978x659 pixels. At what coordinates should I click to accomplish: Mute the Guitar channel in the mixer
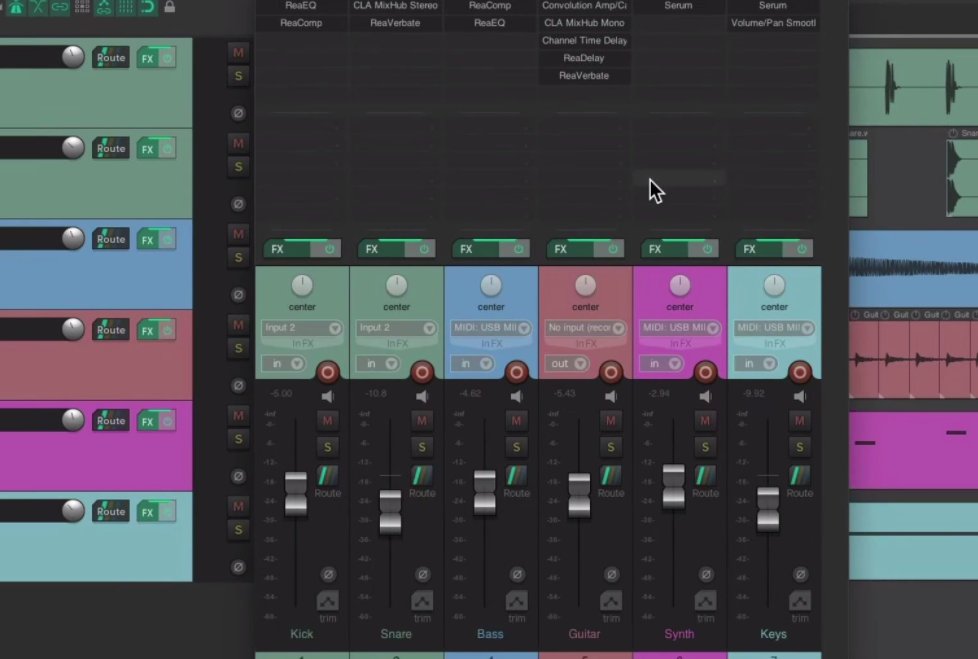click(x=611, y=421)
